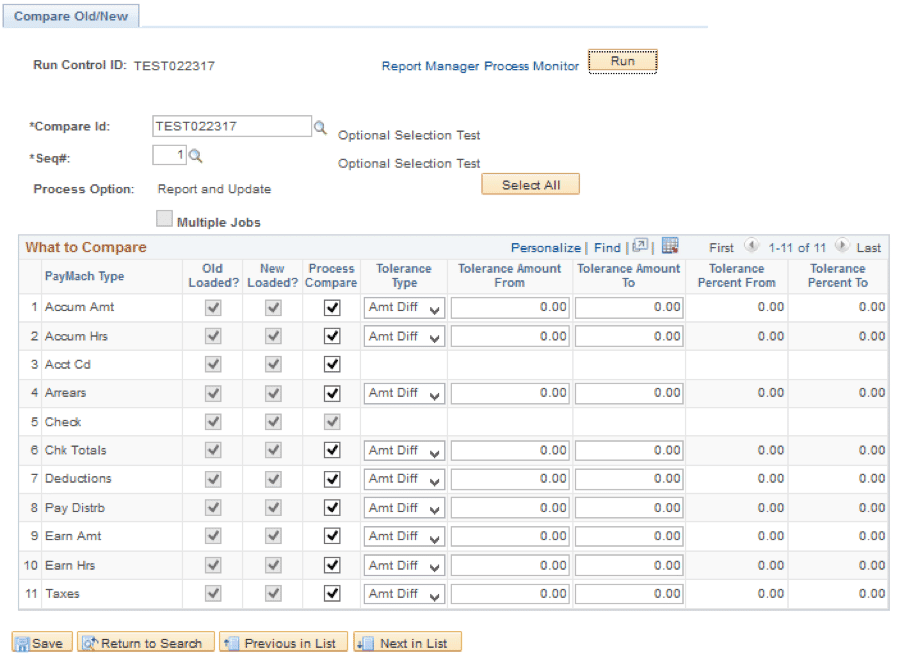The height and width of the screenshot is (658, 900).
Task: Uncheck Process Compare for Earn Hrs
Action: pos(332,565)
